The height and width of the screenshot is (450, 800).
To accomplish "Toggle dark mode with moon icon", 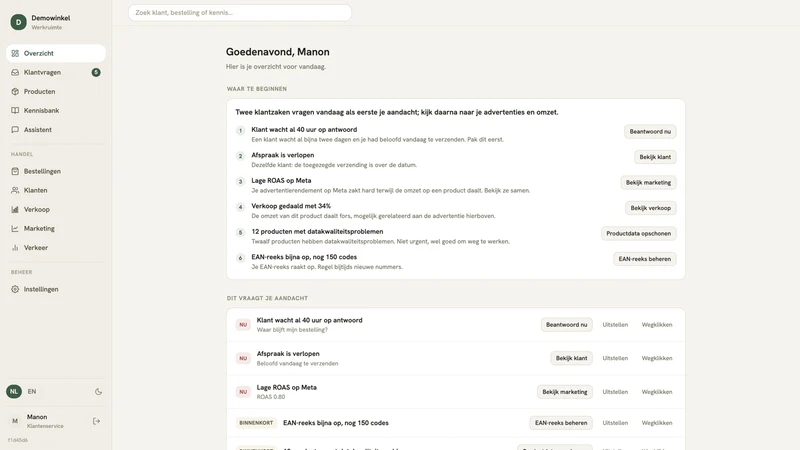I will point(98,392).
